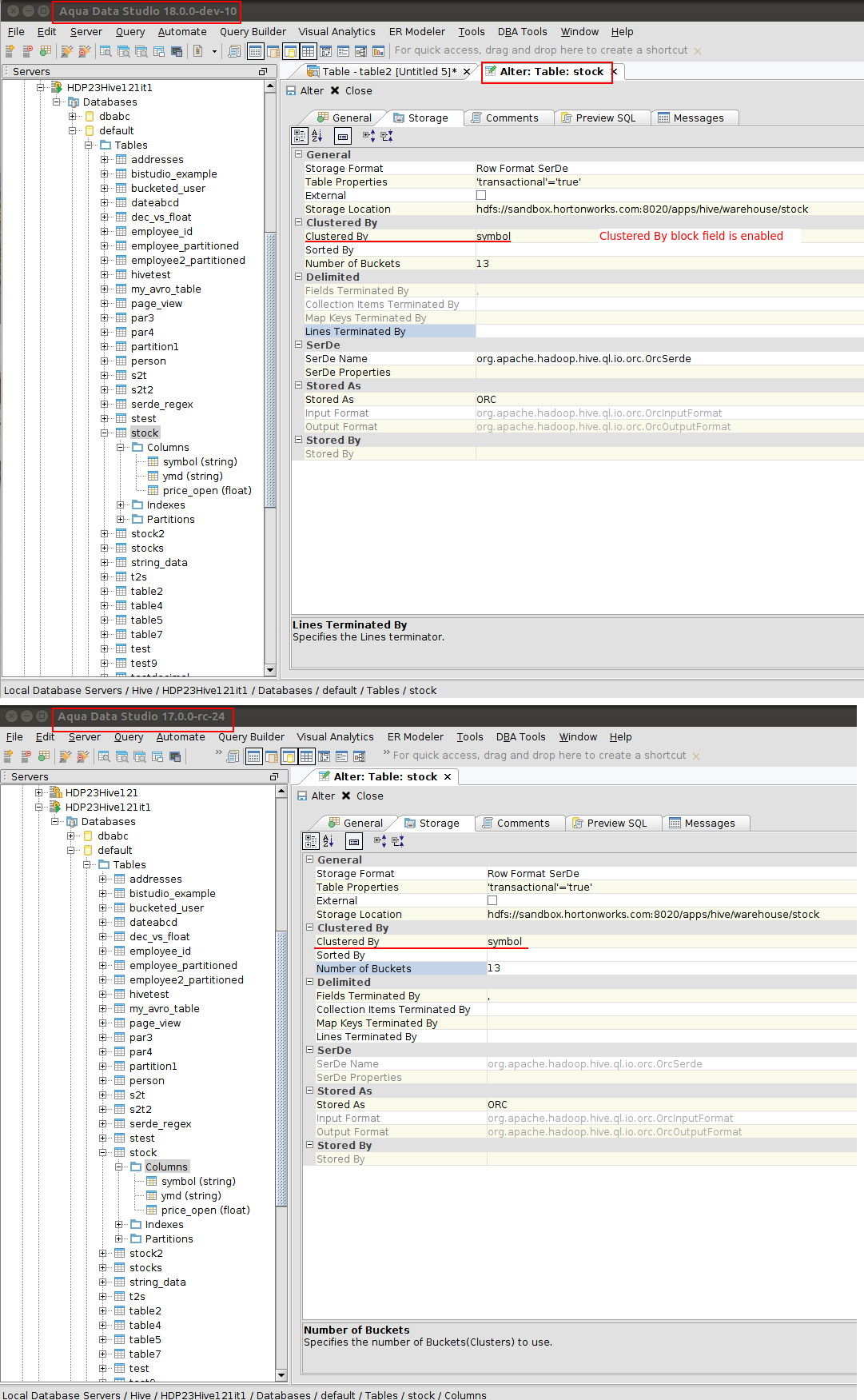Click Register Server icon in 17.0 window toolbar
The width and height of the screenshot is (864, 1400).
pos(8,756)
